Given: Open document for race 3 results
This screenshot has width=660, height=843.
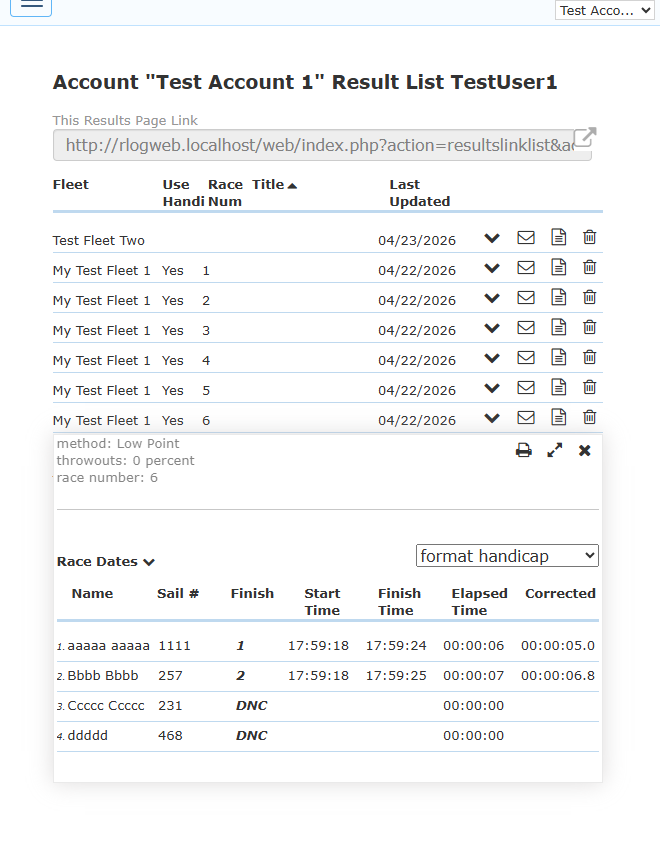Looking at the screenshot, I should 558,327.
